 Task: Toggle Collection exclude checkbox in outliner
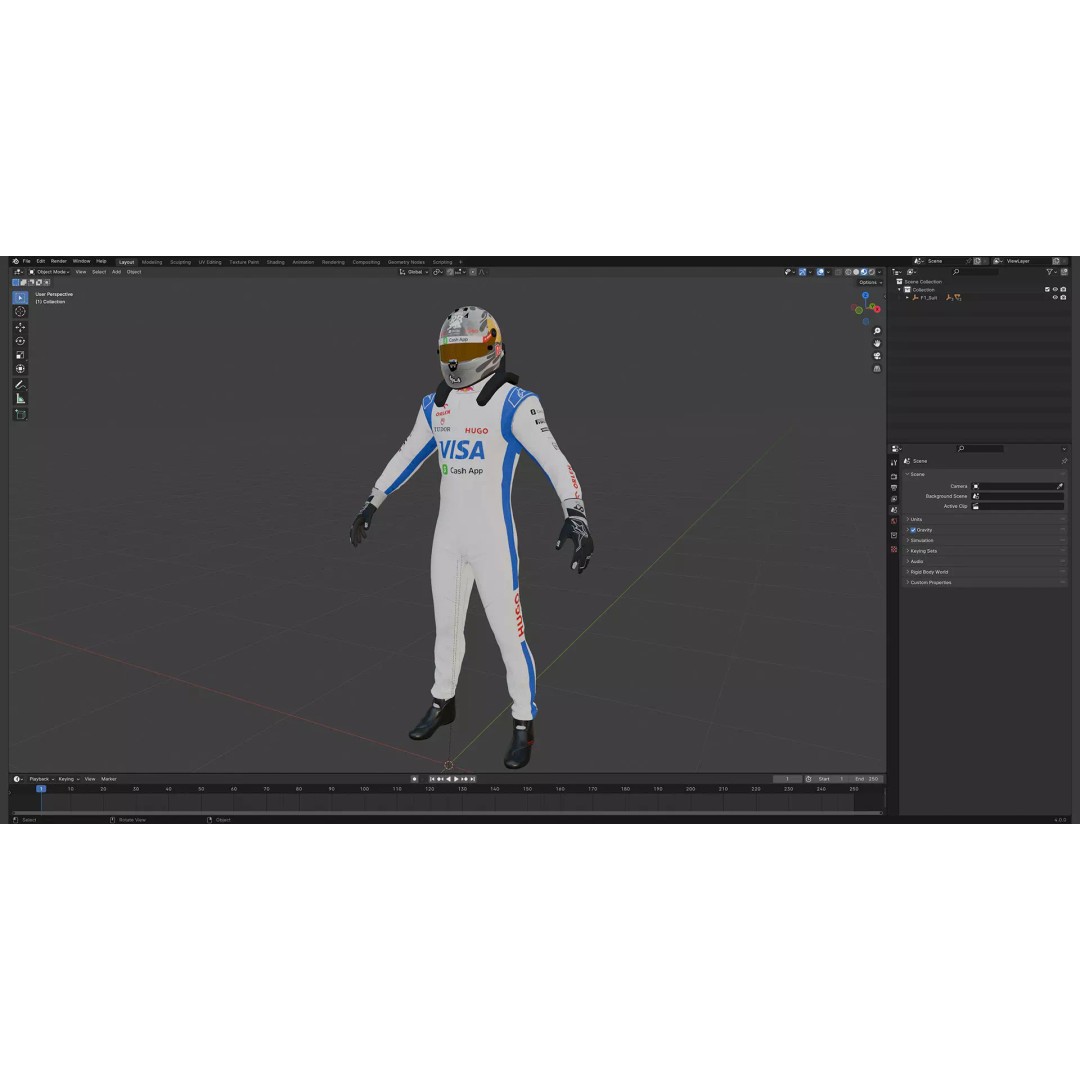click(1047, 290)
